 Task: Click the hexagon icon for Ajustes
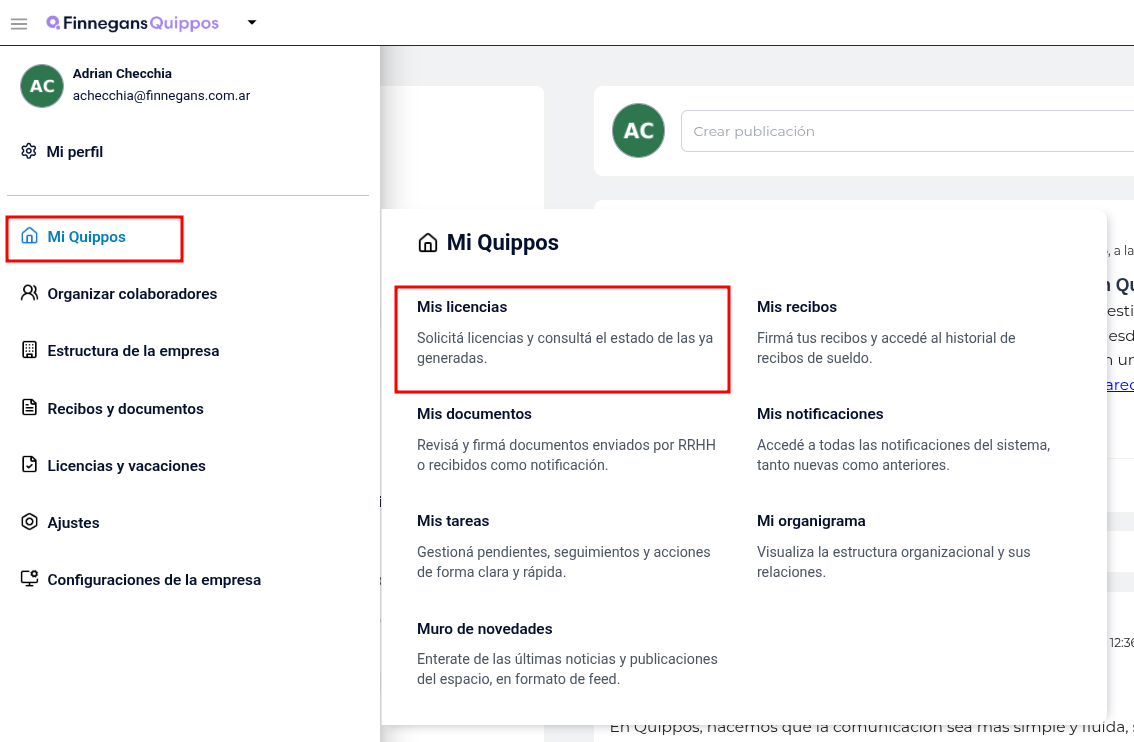tap(29, 521)
